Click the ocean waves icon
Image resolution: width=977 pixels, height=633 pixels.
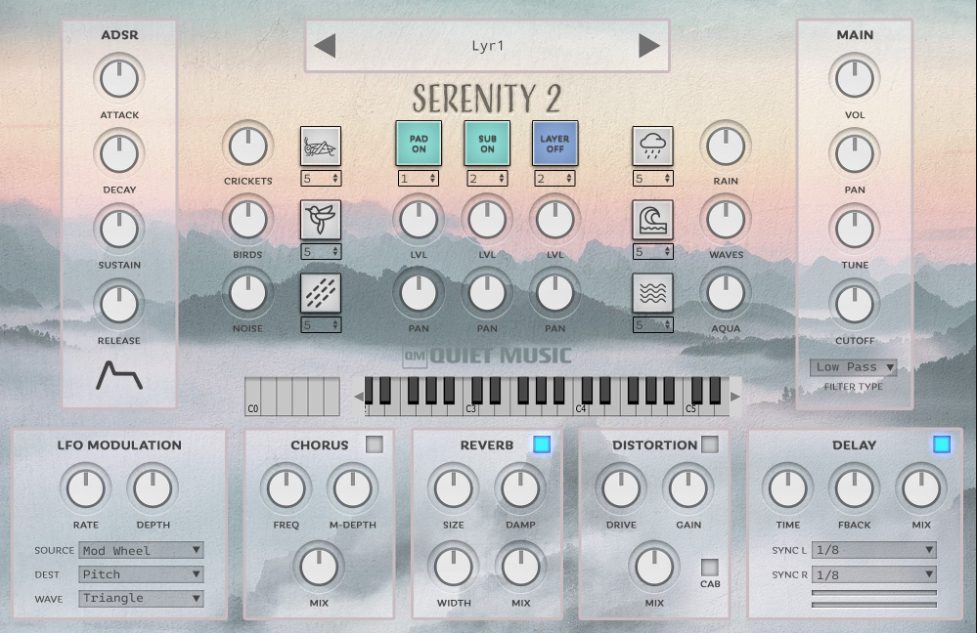652,219
